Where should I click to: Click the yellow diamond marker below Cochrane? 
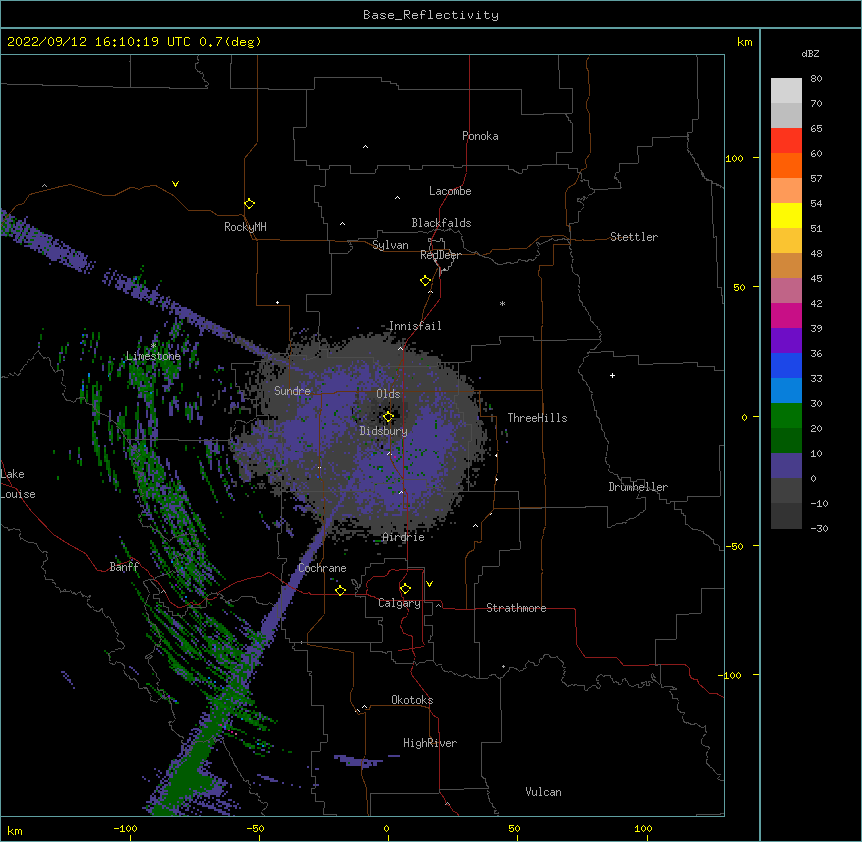(x=340, y=591)
